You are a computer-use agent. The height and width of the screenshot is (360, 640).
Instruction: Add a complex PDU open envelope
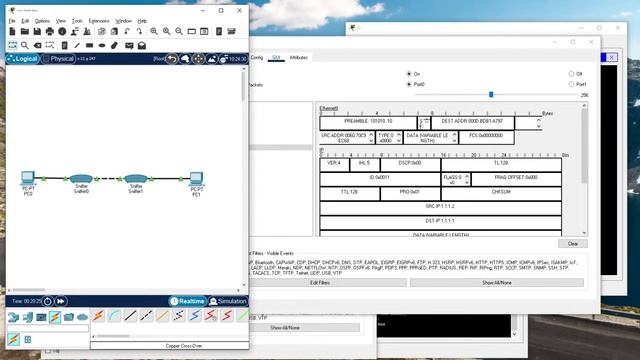pyautogui.click(x=142, y=45)
